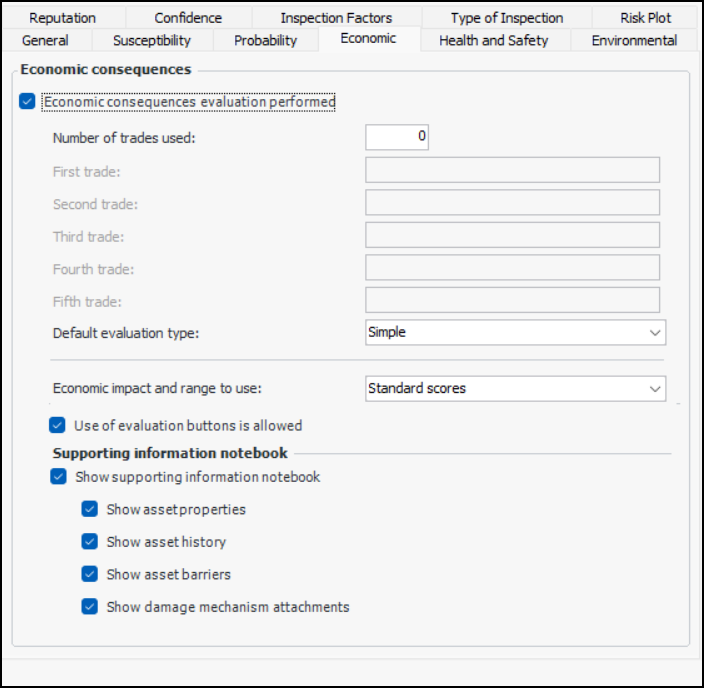704x688 pixels.
Task: Open the Confidence tab
Action: 188,18
